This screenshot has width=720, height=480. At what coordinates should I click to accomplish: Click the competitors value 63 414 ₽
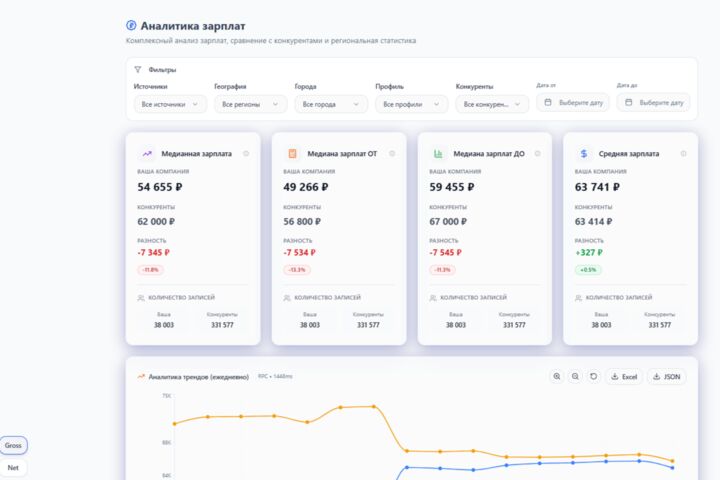pyautogui.click(x=594, y=221)
